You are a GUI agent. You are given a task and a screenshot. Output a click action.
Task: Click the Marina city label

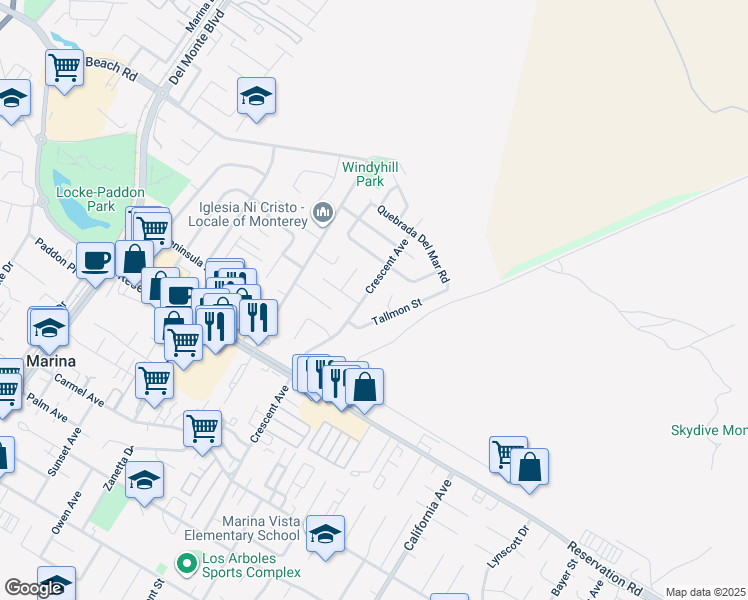pos(51,361)
